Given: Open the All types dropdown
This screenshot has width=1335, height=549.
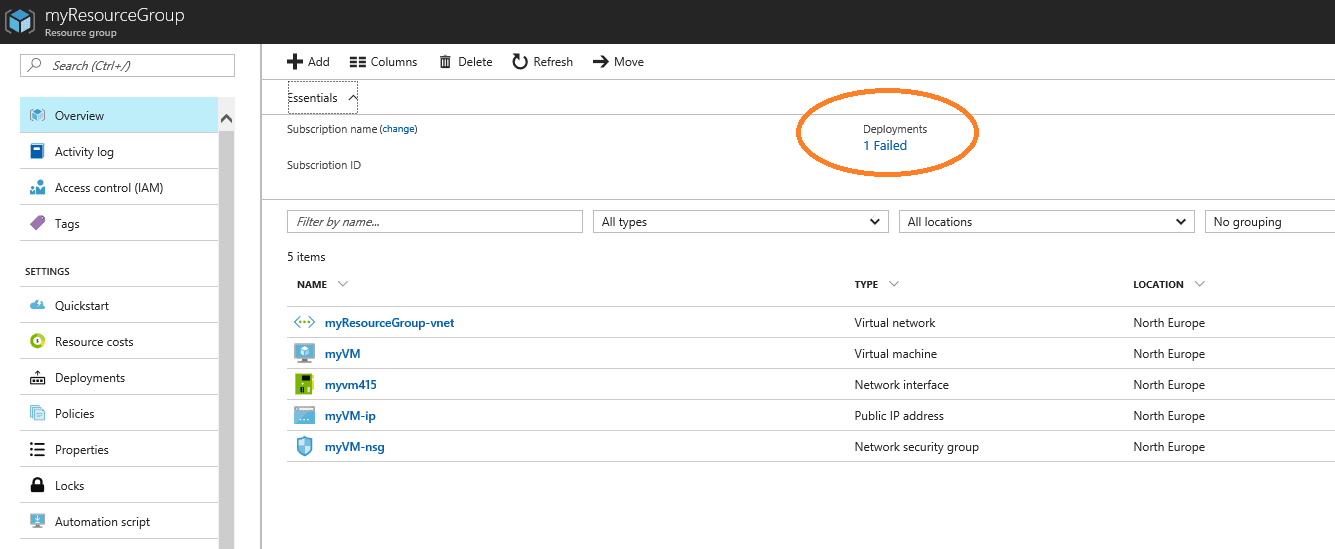Looking at the screenshot, I should coord(741,222).
